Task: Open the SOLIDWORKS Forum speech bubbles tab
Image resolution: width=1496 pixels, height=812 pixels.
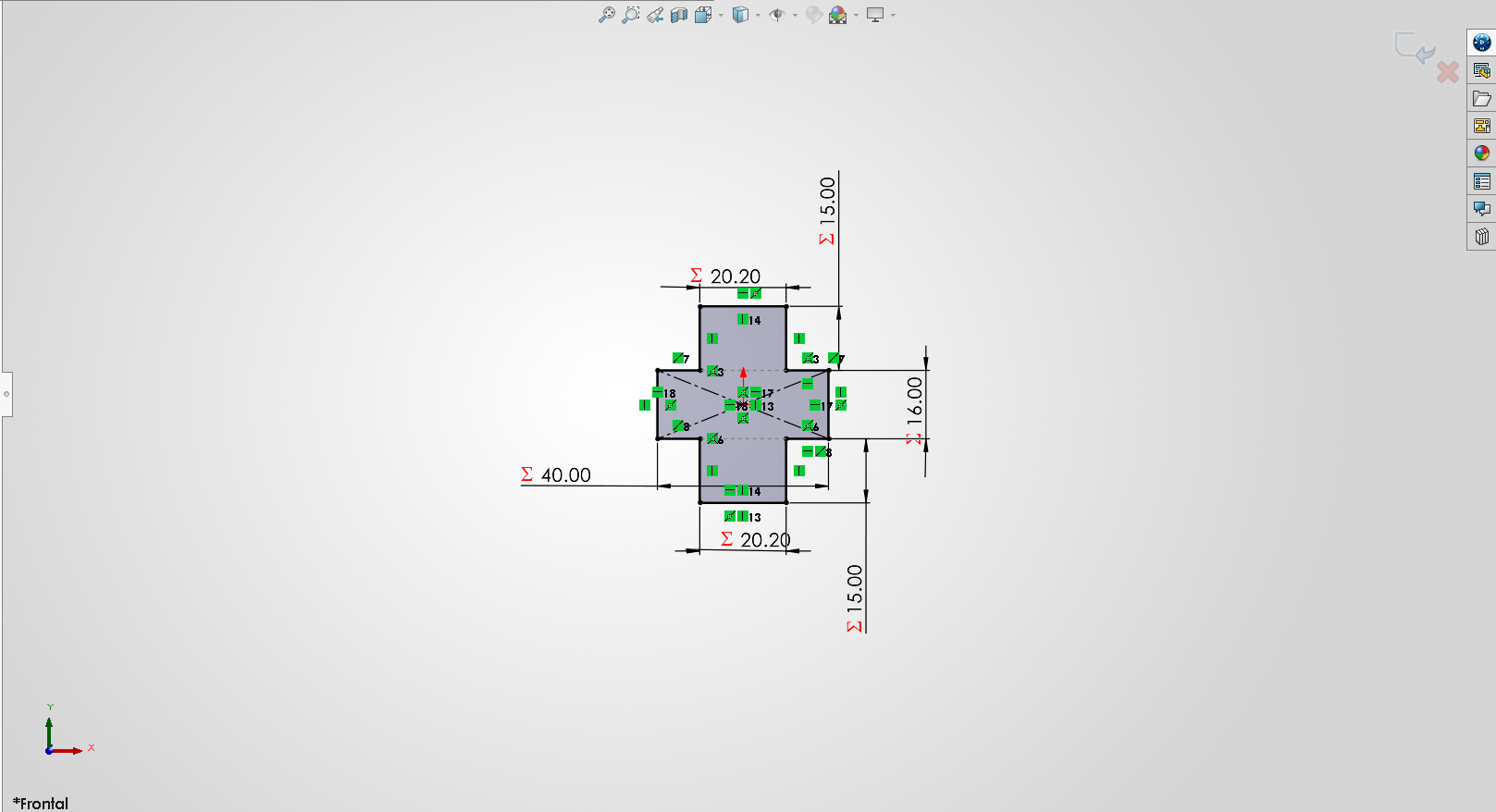Action: [1482, 209]
